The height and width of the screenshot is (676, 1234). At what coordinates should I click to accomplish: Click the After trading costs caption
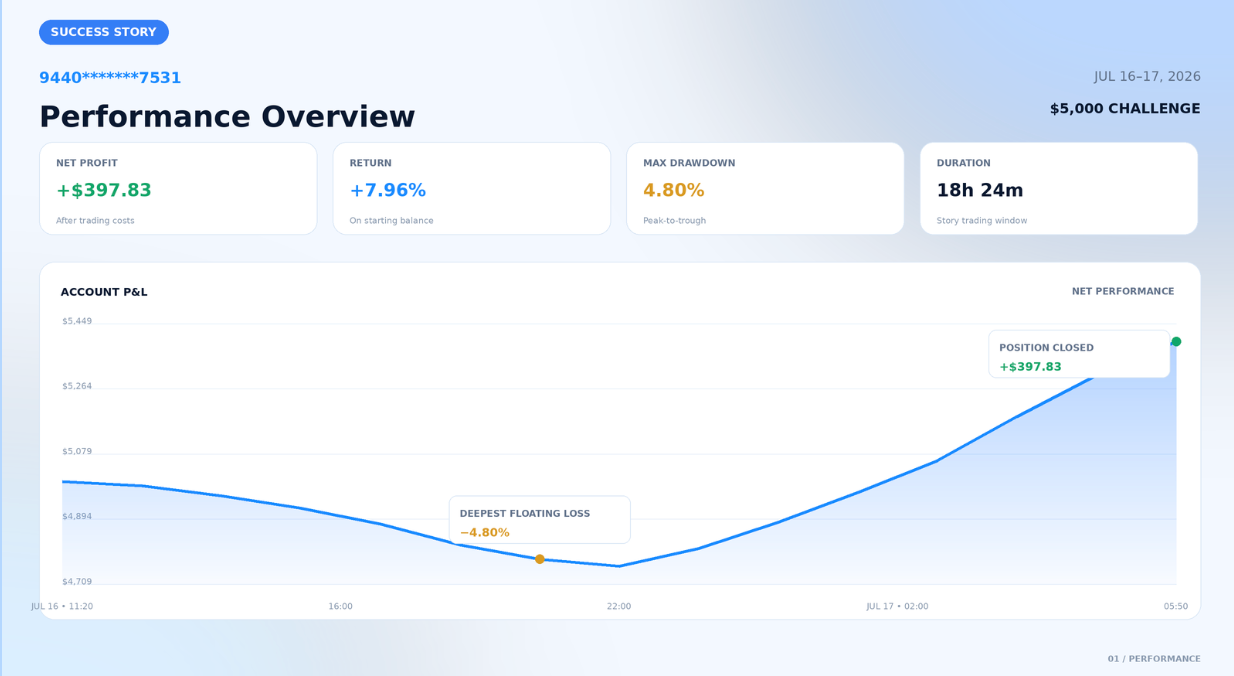coord(95,221)
